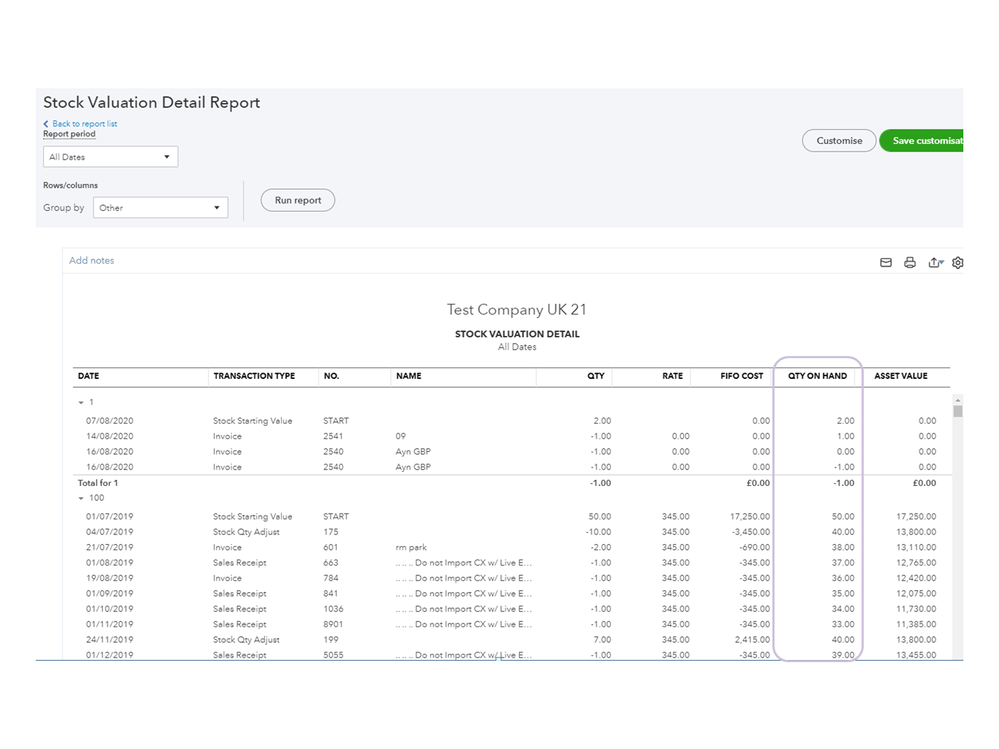Click Add notes on the report
999x749 pixels.
click(92, 261)
